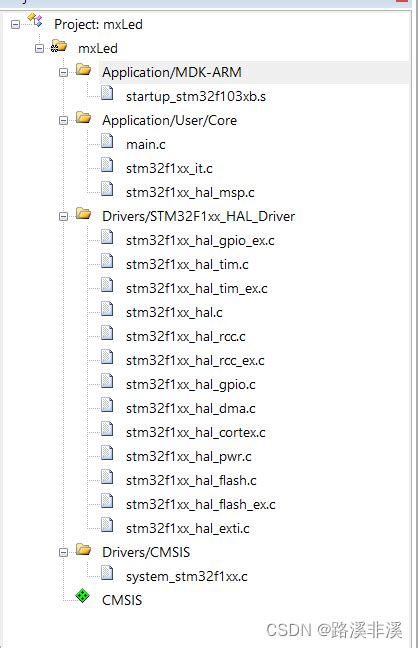Select stm32f1xx_hal_tim.c file entry
The image size is (418, 648).
click(x=187, y=264)
